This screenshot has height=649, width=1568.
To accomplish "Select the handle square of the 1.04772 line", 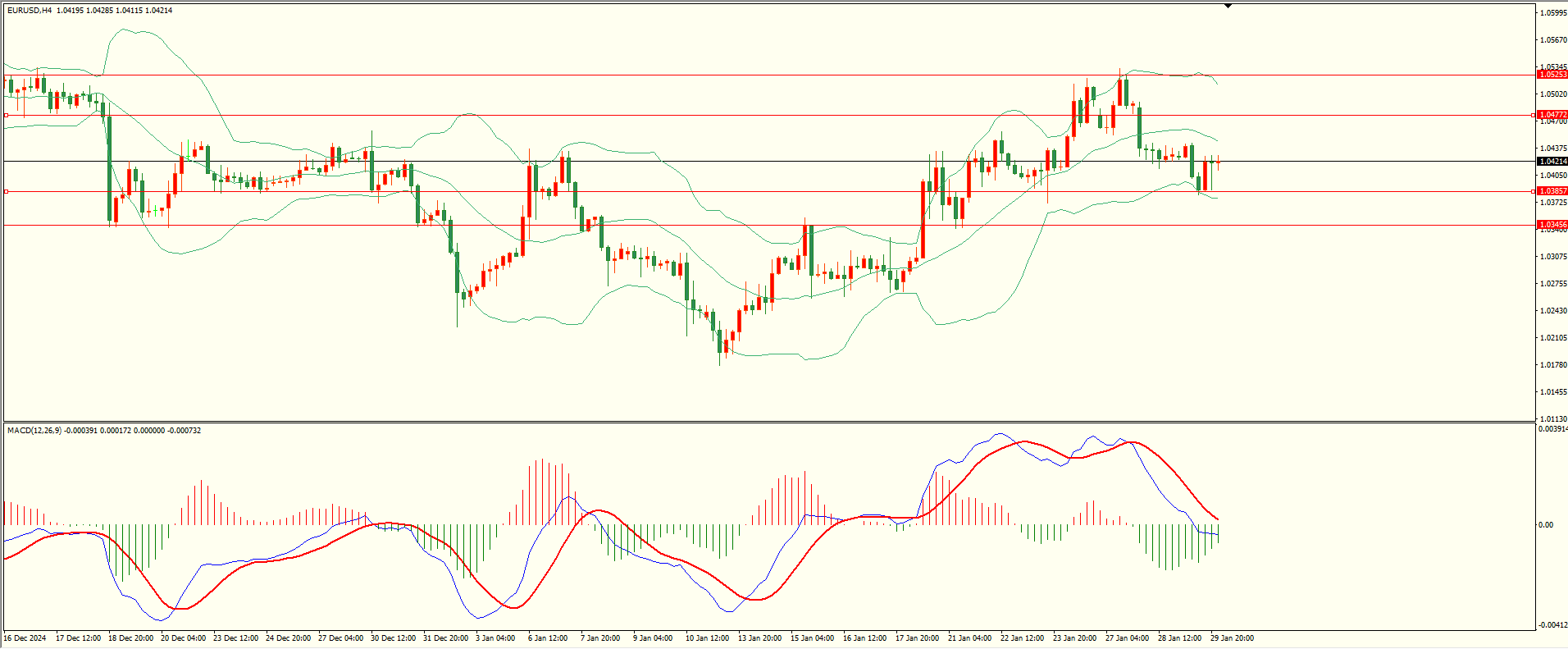I will [7, 116].
